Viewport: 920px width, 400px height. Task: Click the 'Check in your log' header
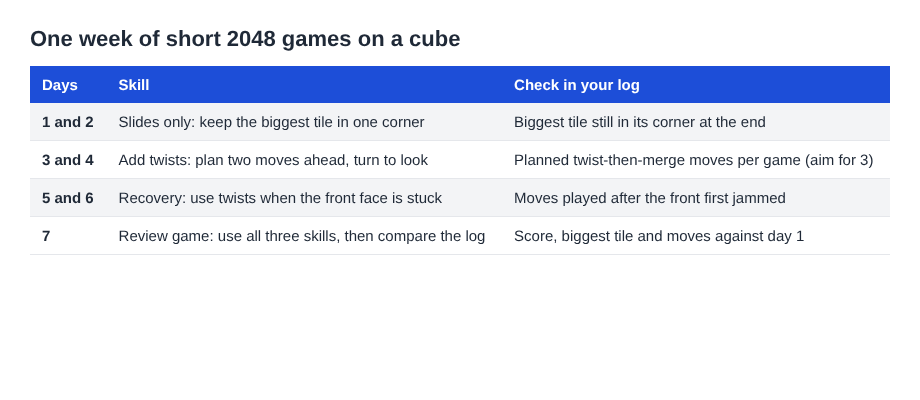coord(577,85)
